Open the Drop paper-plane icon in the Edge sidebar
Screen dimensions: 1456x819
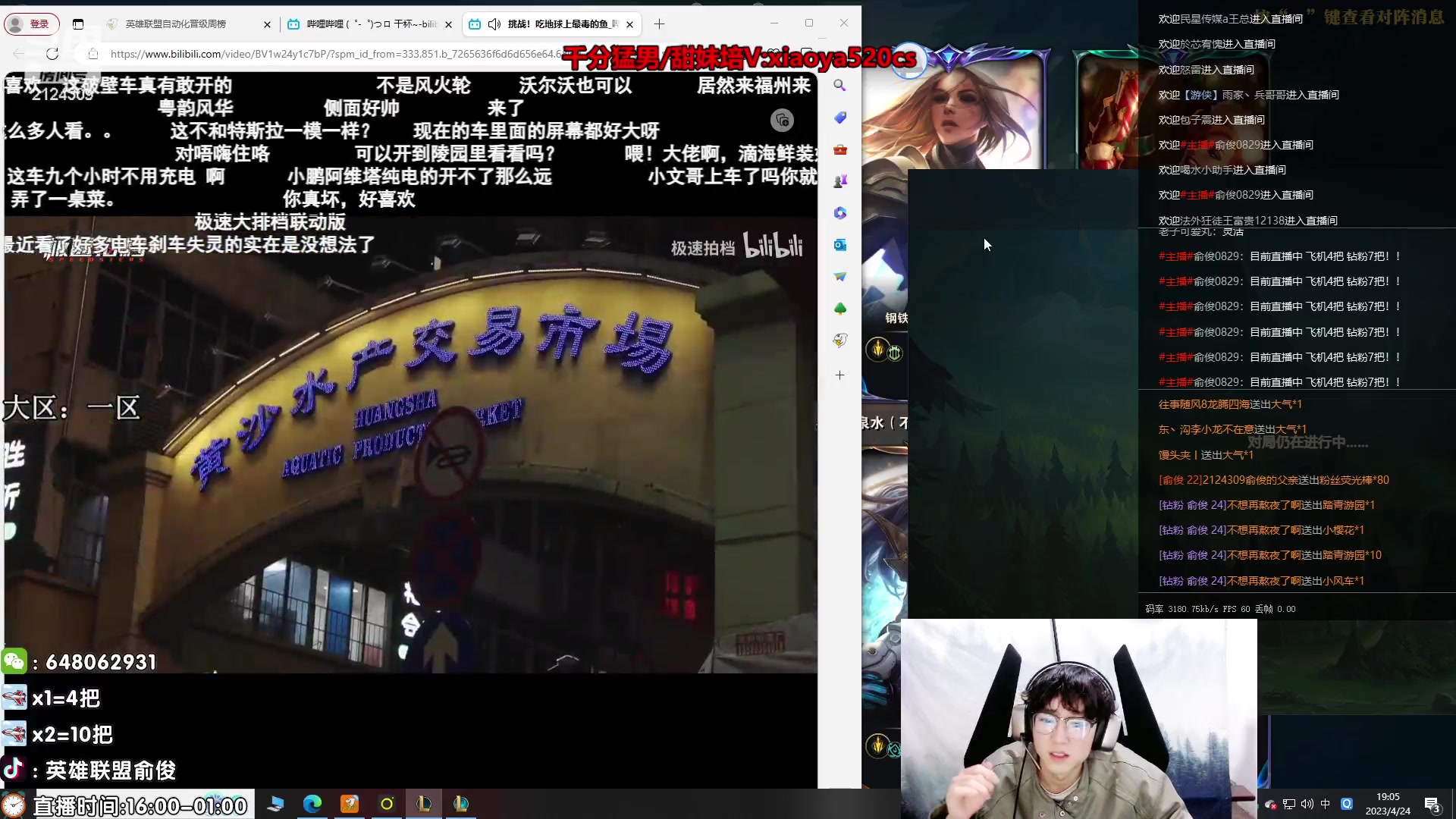coord(839,277)
